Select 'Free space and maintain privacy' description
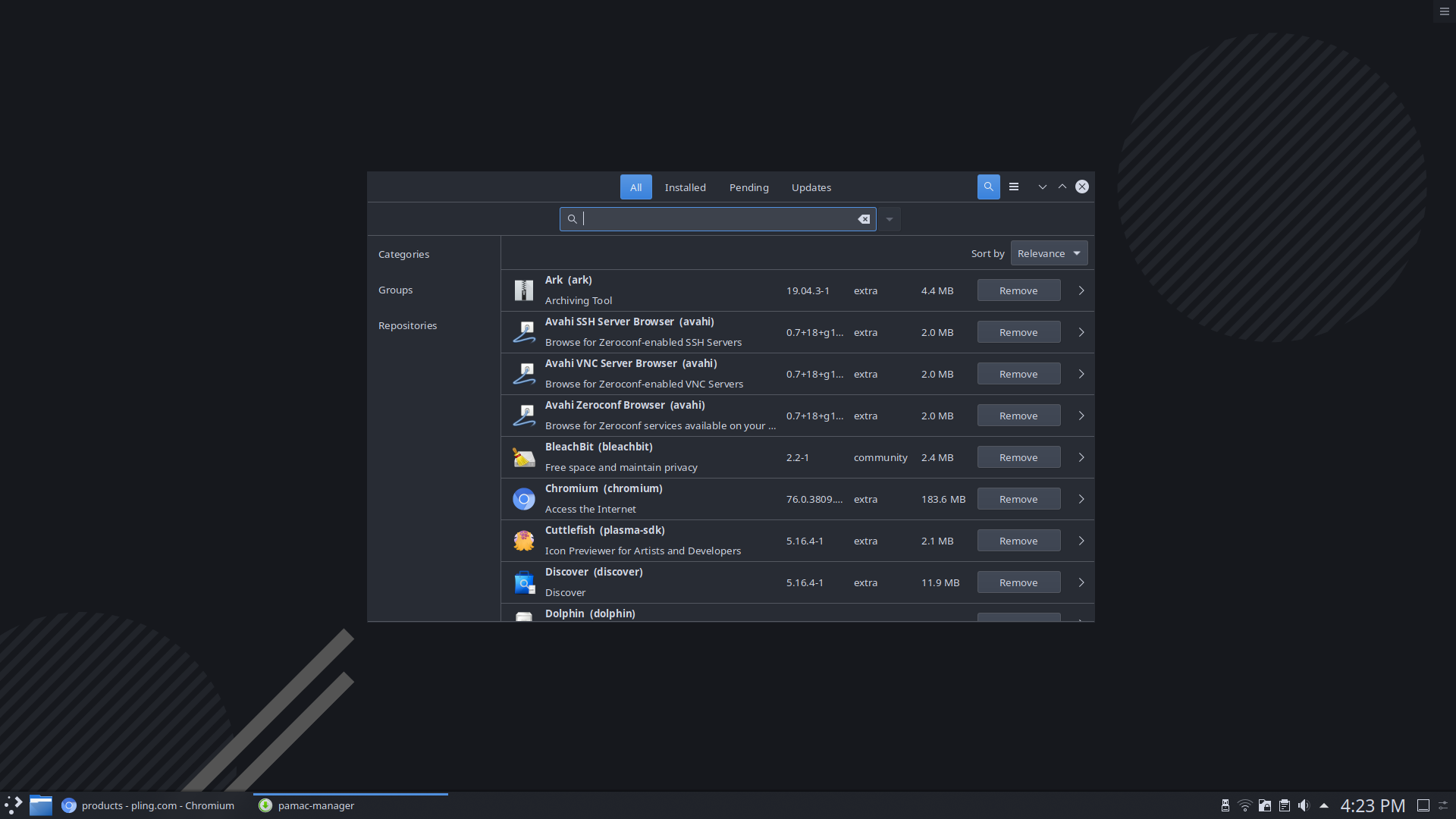 point(621,467)
